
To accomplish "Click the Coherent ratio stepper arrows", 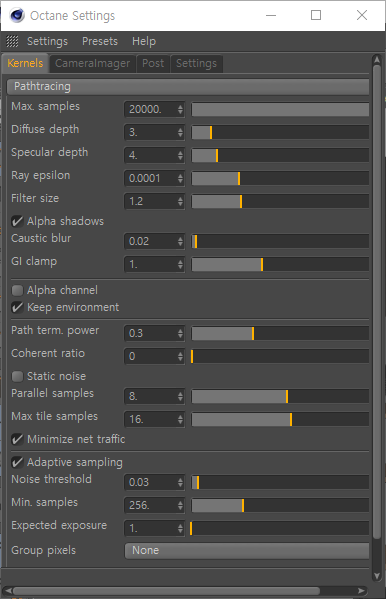I will [x=180, y=356].
